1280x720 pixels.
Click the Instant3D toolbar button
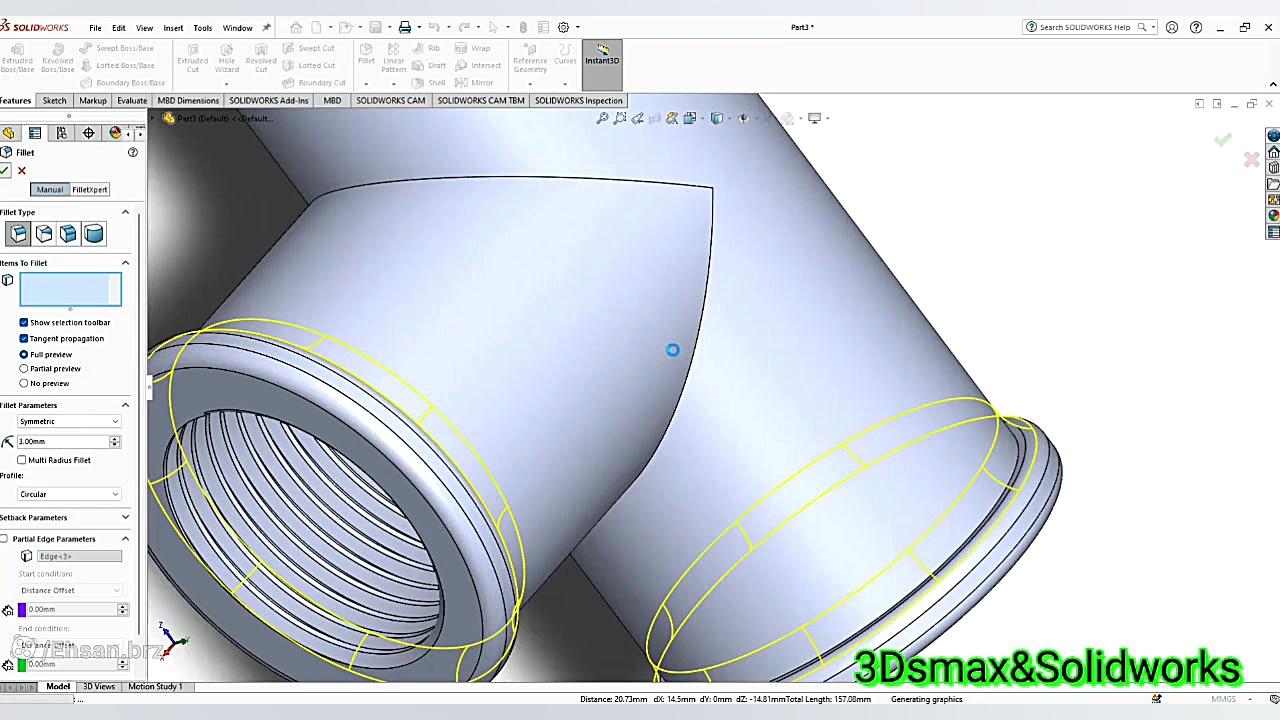(x=602, y=54)
